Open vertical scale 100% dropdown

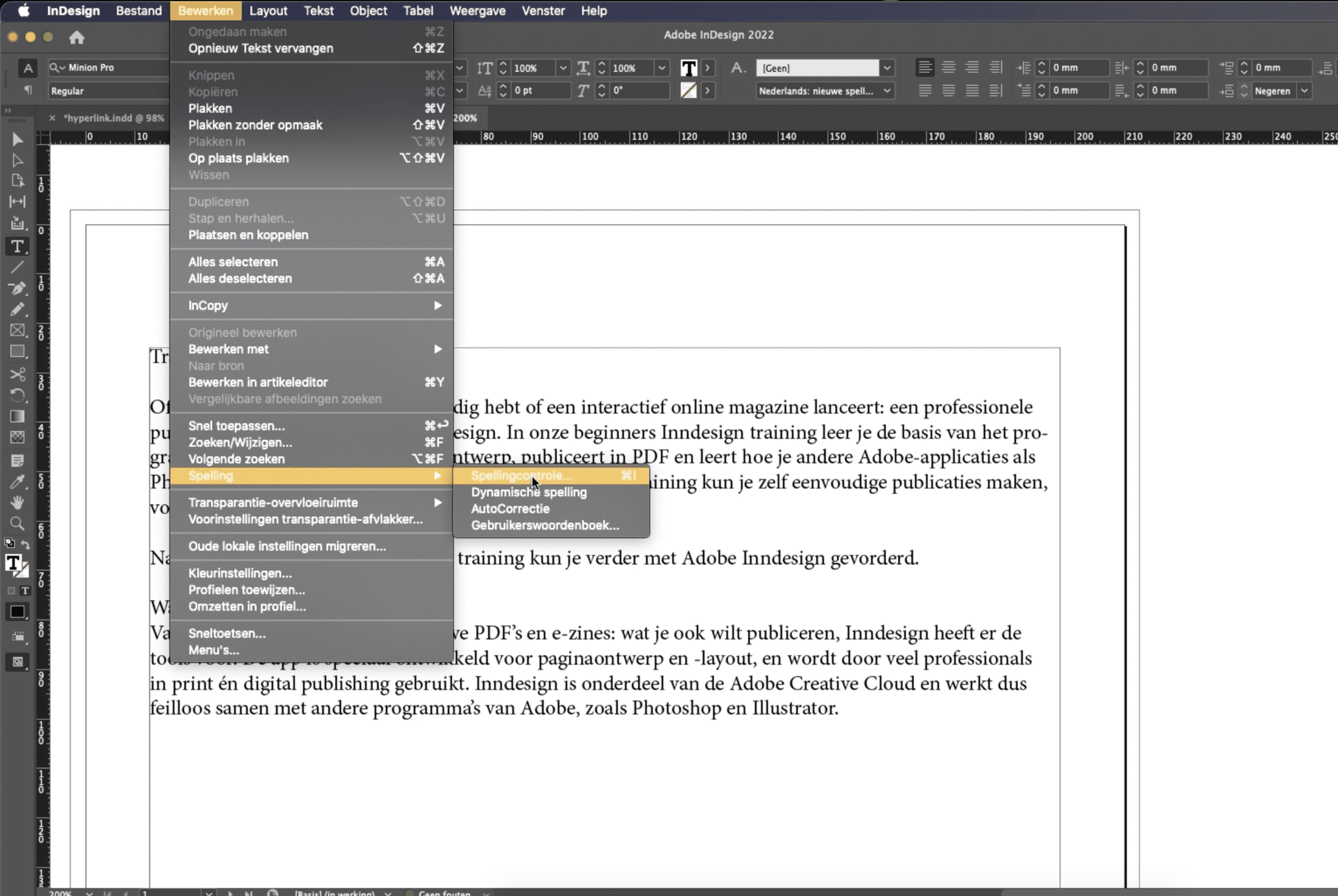(563, 68)
